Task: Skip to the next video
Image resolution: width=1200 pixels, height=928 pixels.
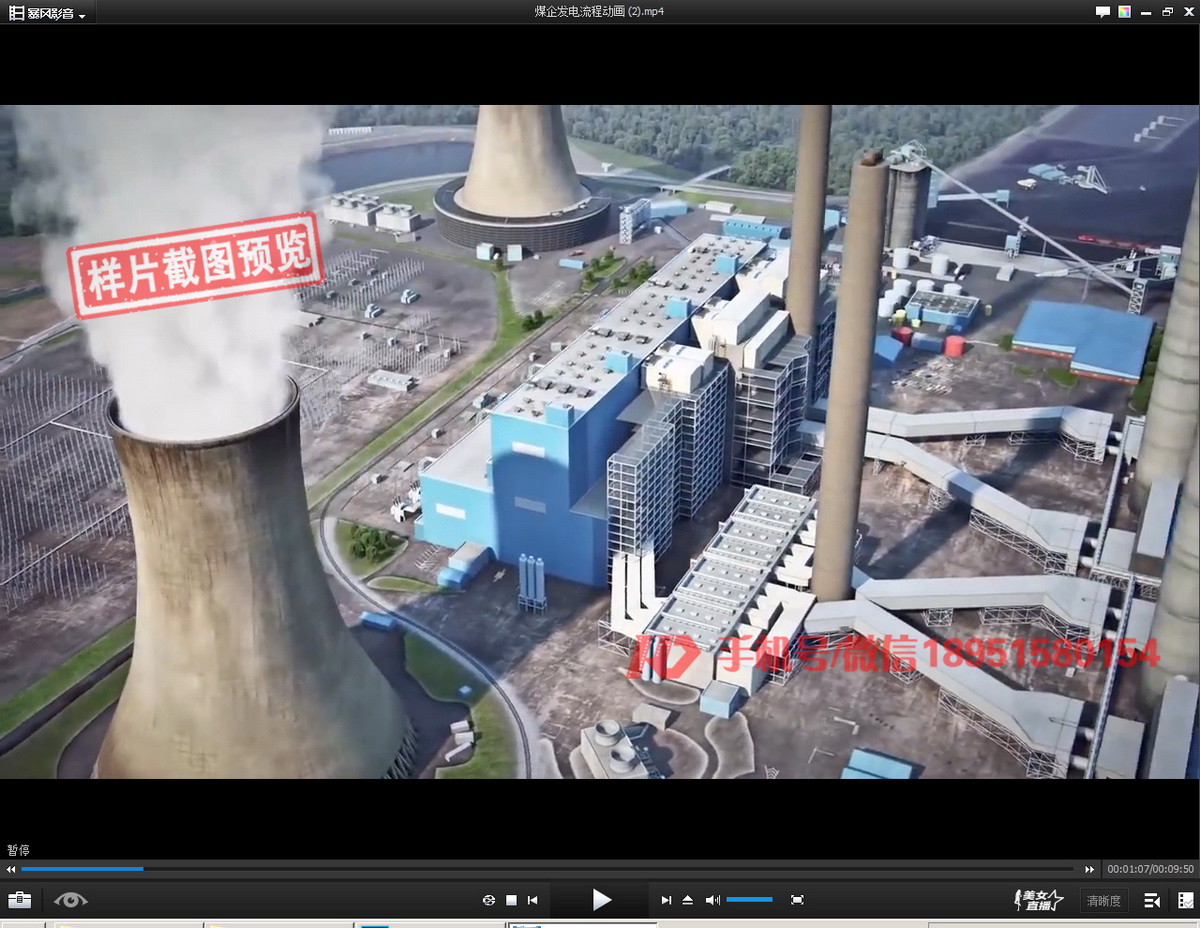Action: click(x=666, y=900)
